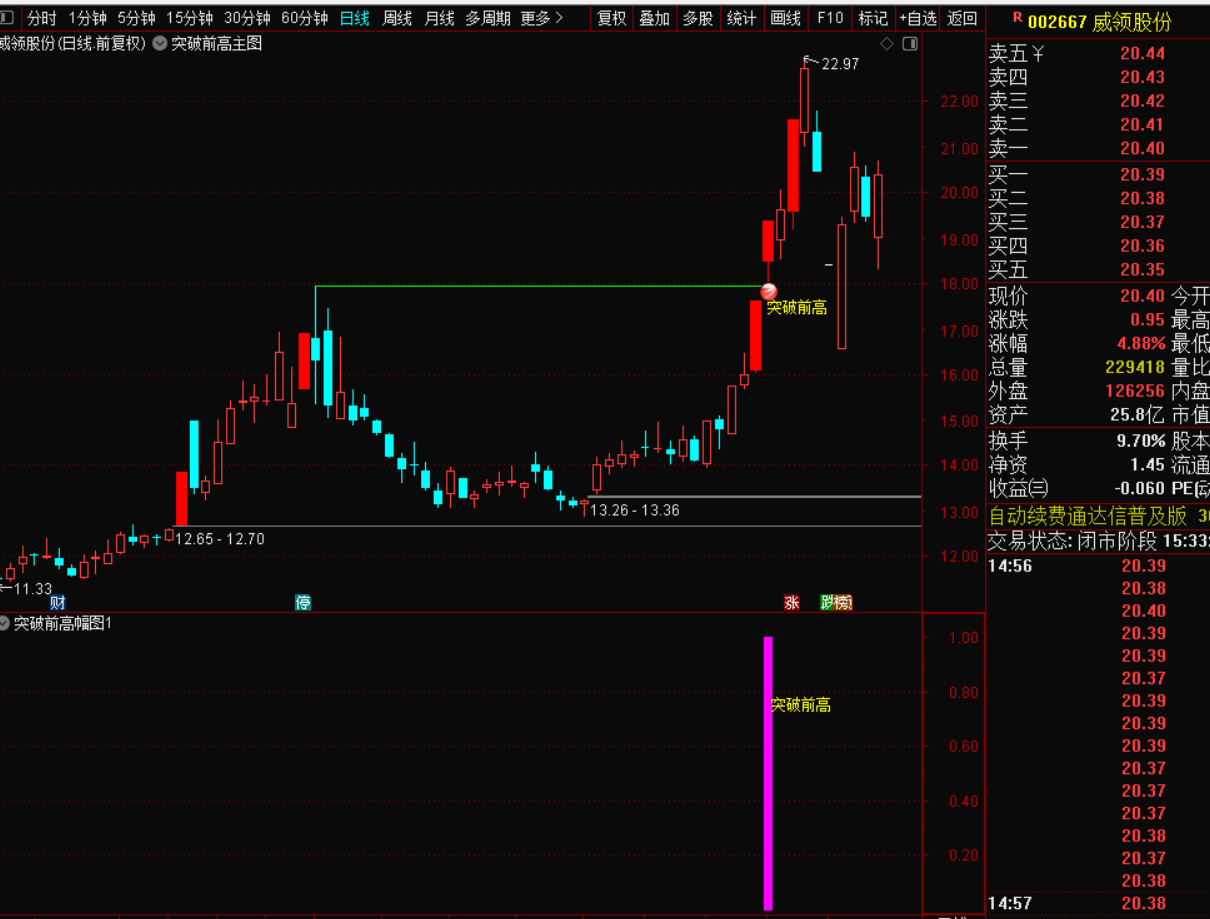
Task: Switch to the 周线 weekly period
Action: tap(397, 18)
